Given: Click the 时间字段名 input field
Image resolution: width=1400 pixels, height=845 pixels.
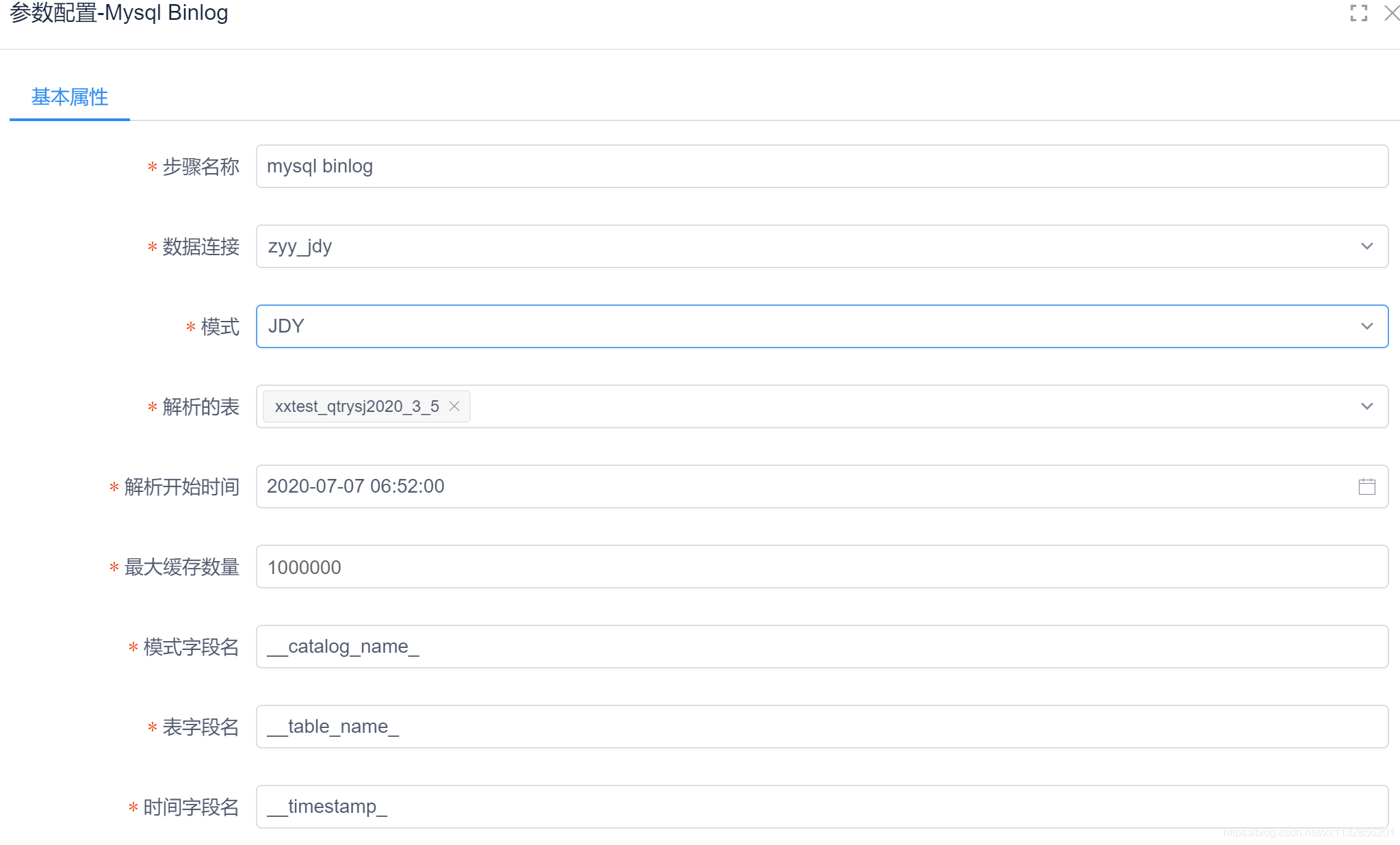Looking at the screenshot, I should pos(821,807).
